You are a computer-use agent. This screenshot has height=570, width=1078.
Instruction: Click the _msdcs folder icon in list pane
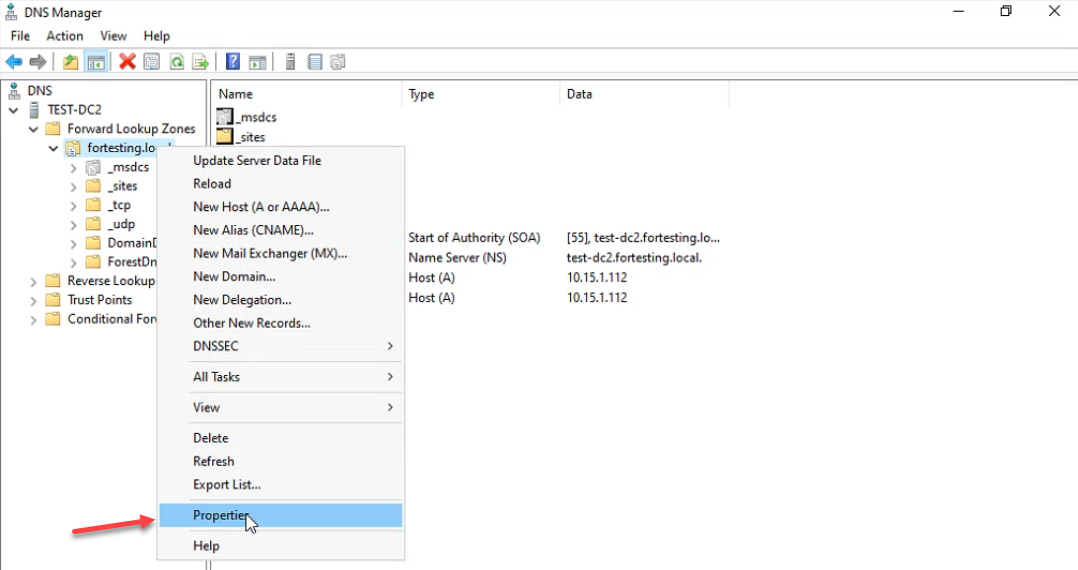(x=225, y=117)
